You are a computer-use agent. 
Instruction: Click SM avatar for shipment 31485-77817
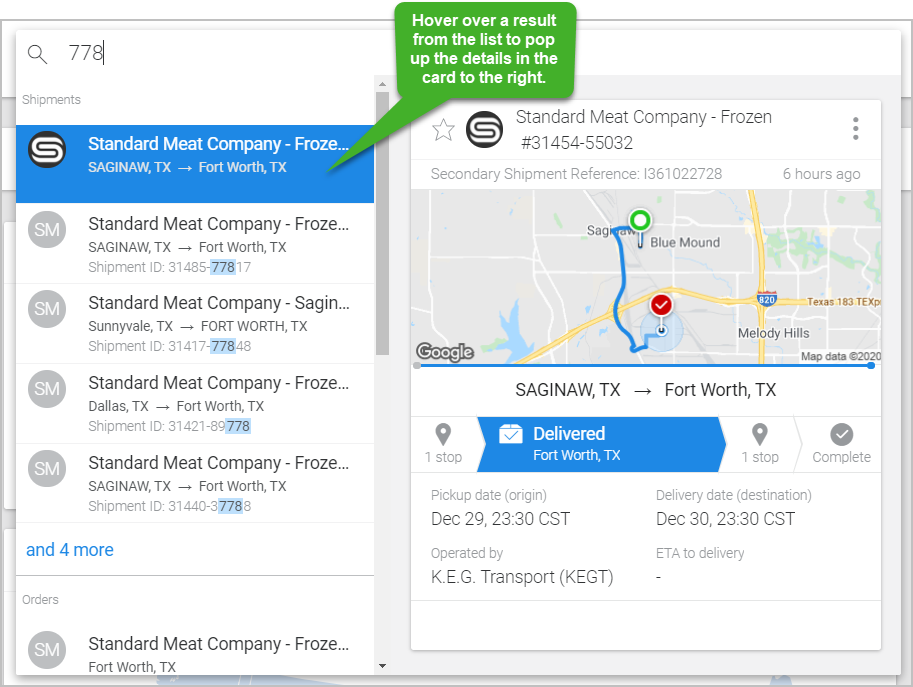47,229
